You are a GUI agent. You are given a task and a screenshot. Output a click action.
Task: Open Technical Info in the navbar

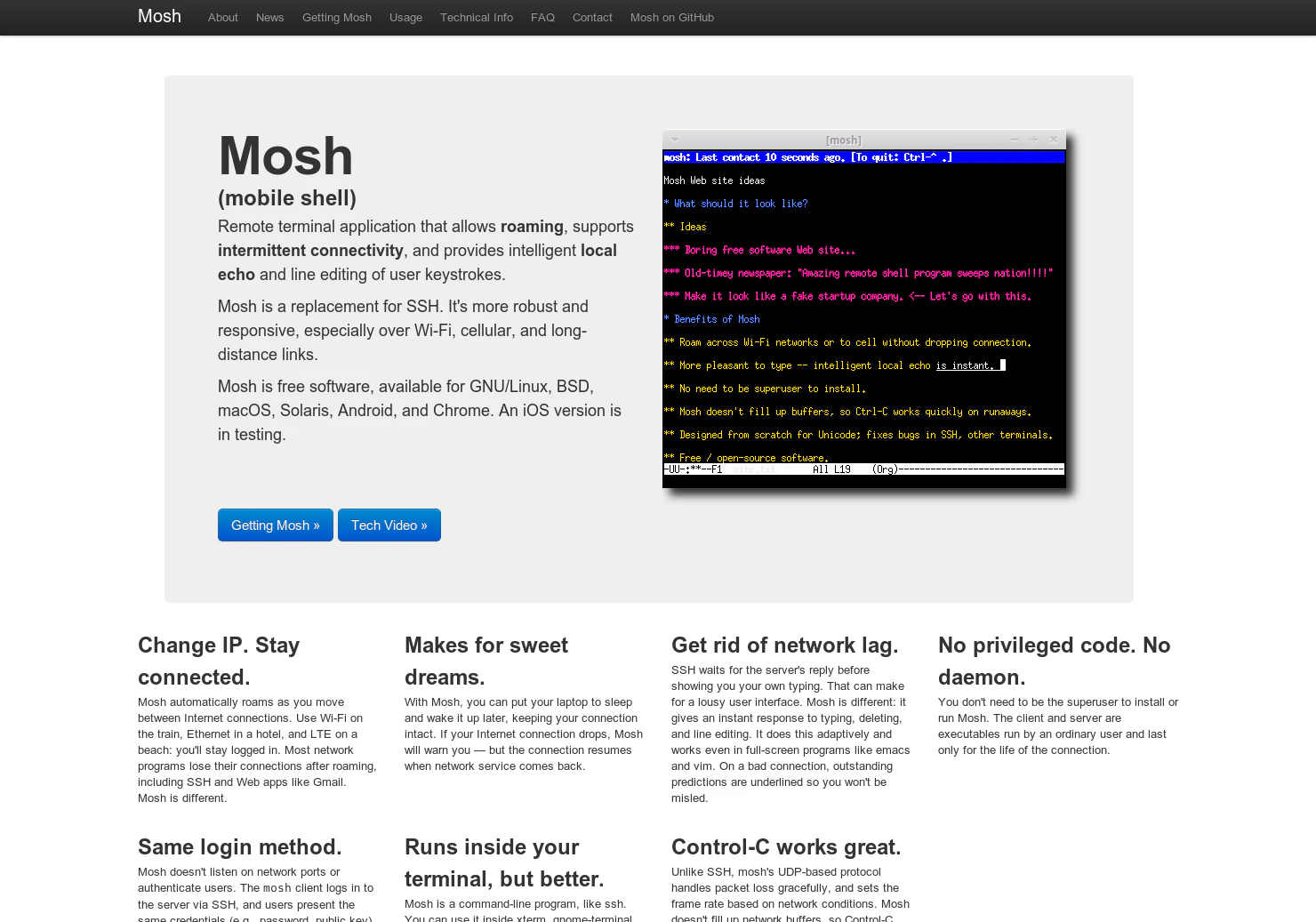476,18
